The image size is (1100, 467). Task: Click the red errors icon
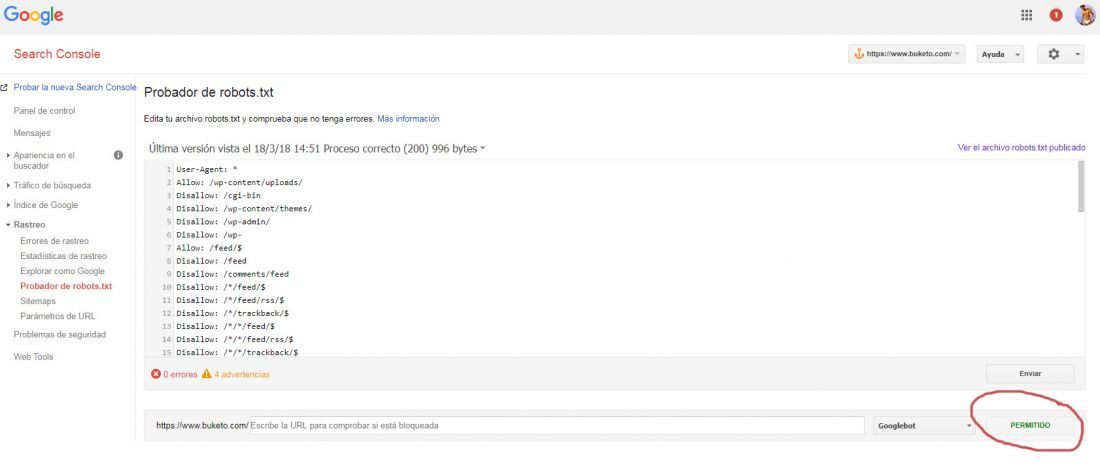(156, 374)
